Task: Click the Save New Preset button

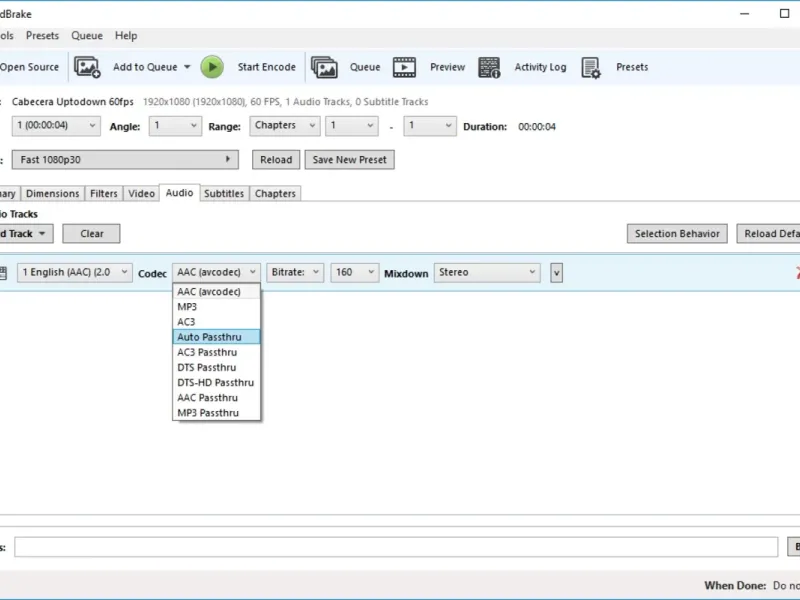Action: [349, 160]
